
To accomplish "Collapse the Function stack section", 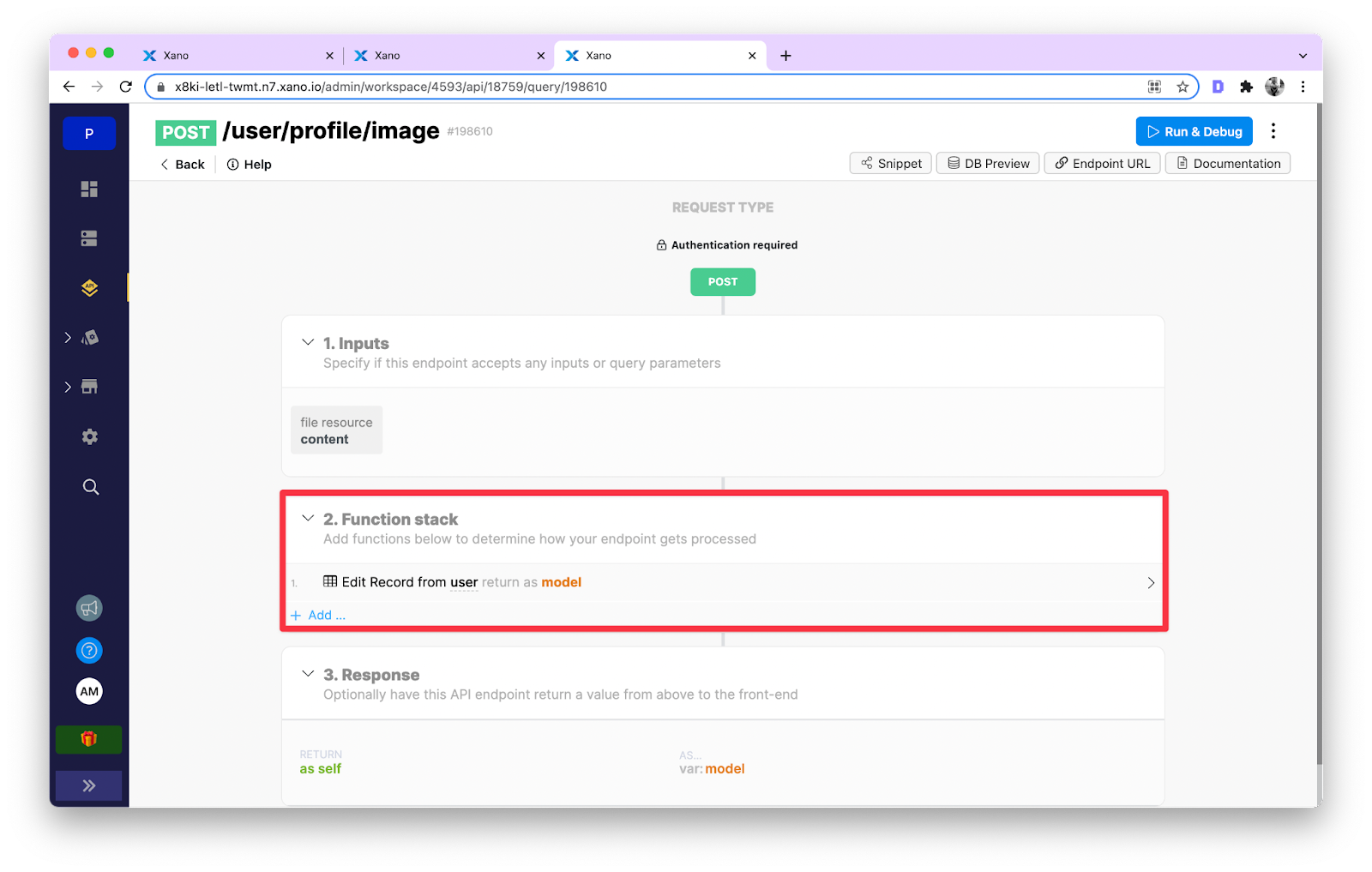I will [x=308, y=518].
